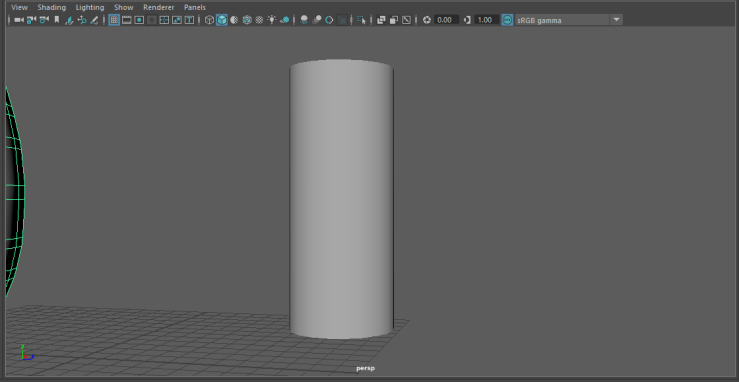Select the Grease Pencil tool icon
This screenshot has width=739, height=382.
pos(94,20)
